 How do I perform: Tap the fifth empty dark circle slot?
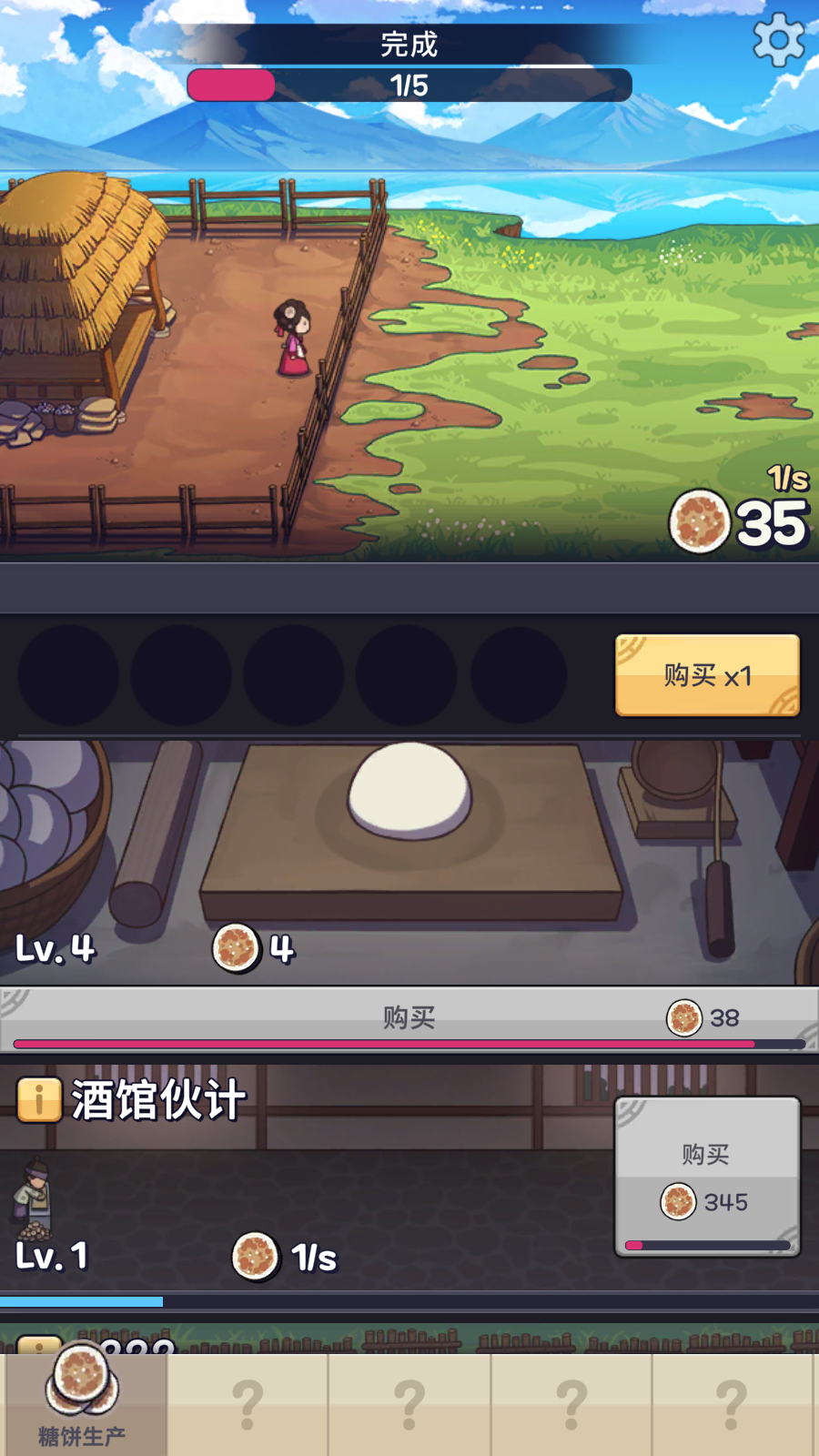[520, 675]
